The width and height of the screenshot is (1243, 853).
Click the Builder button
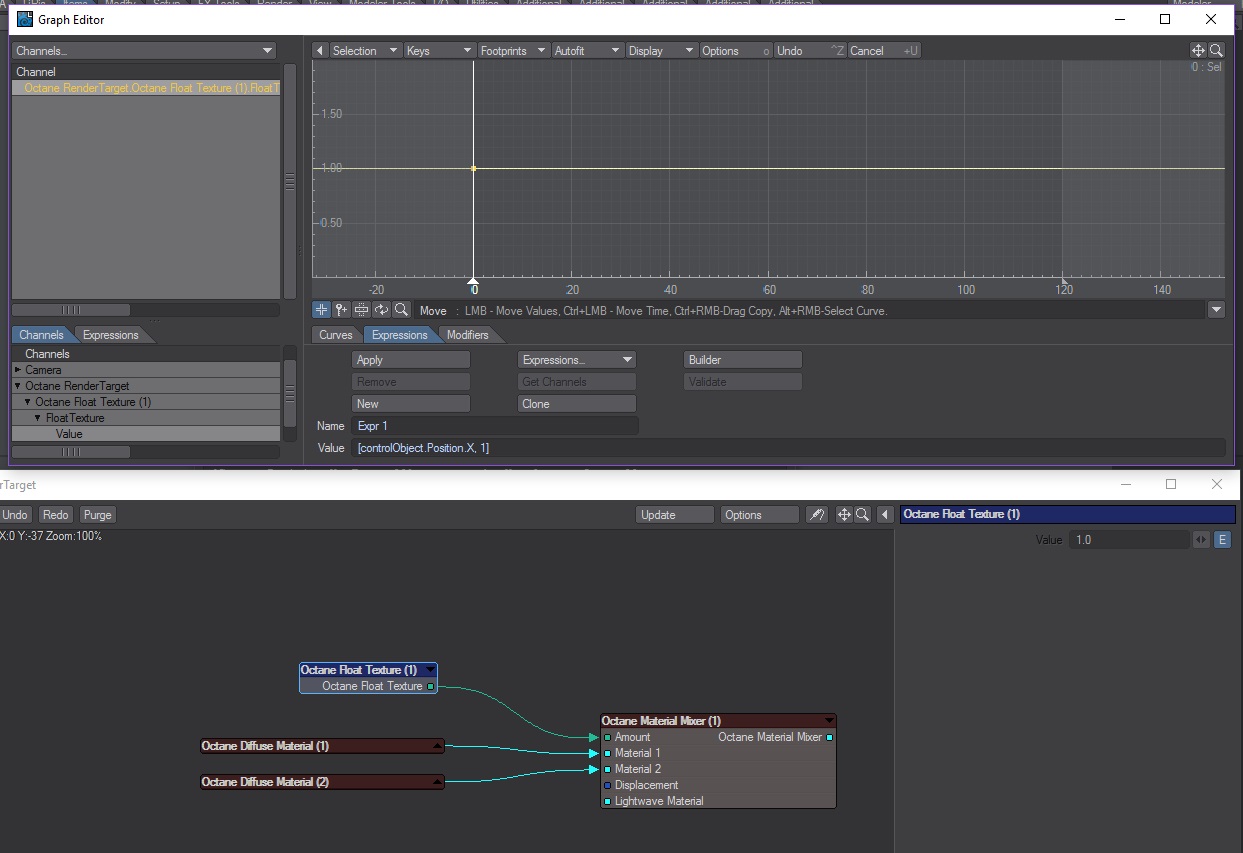click(x=743, y=360)
